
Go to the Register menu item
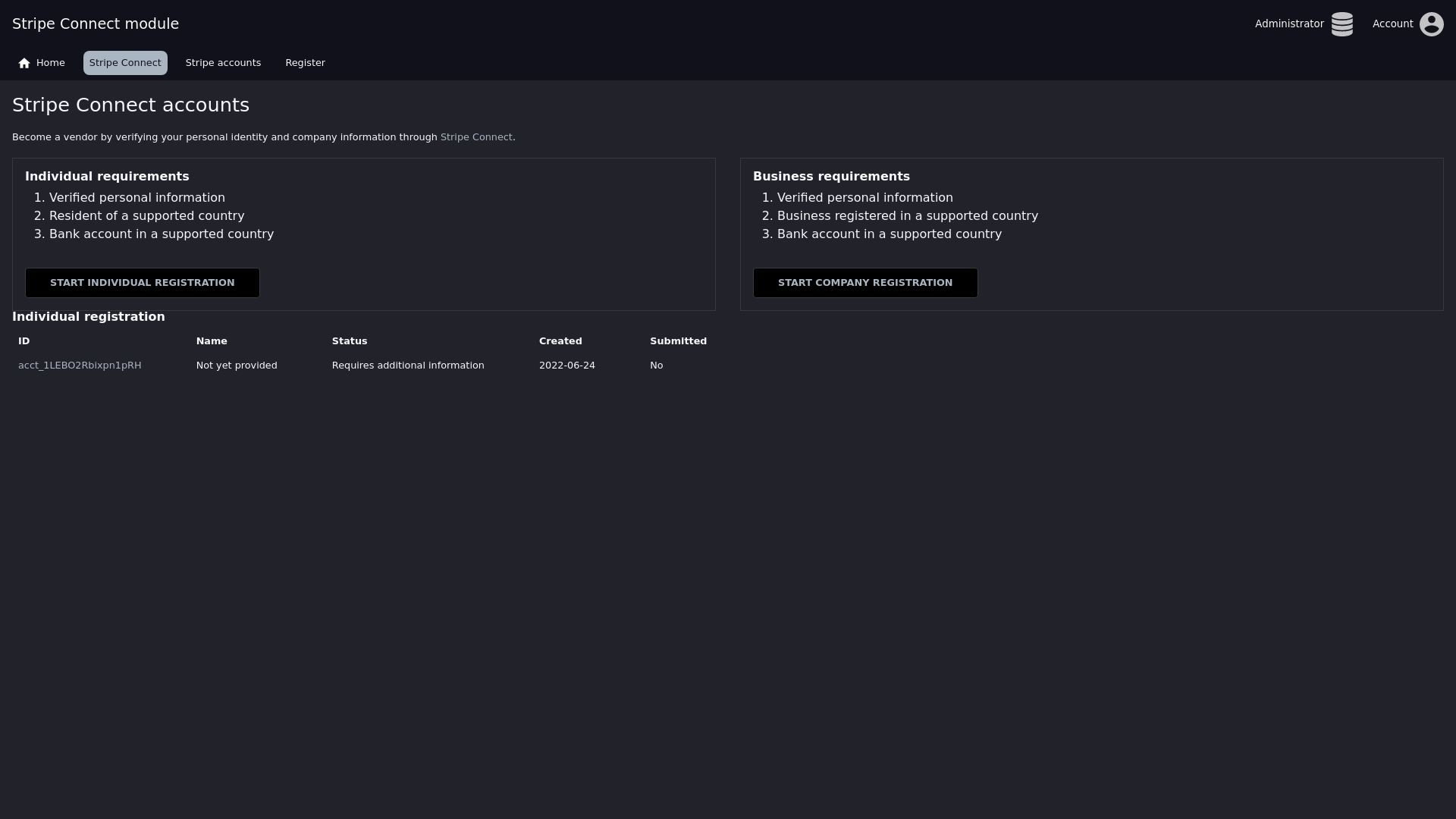[305, 63]
